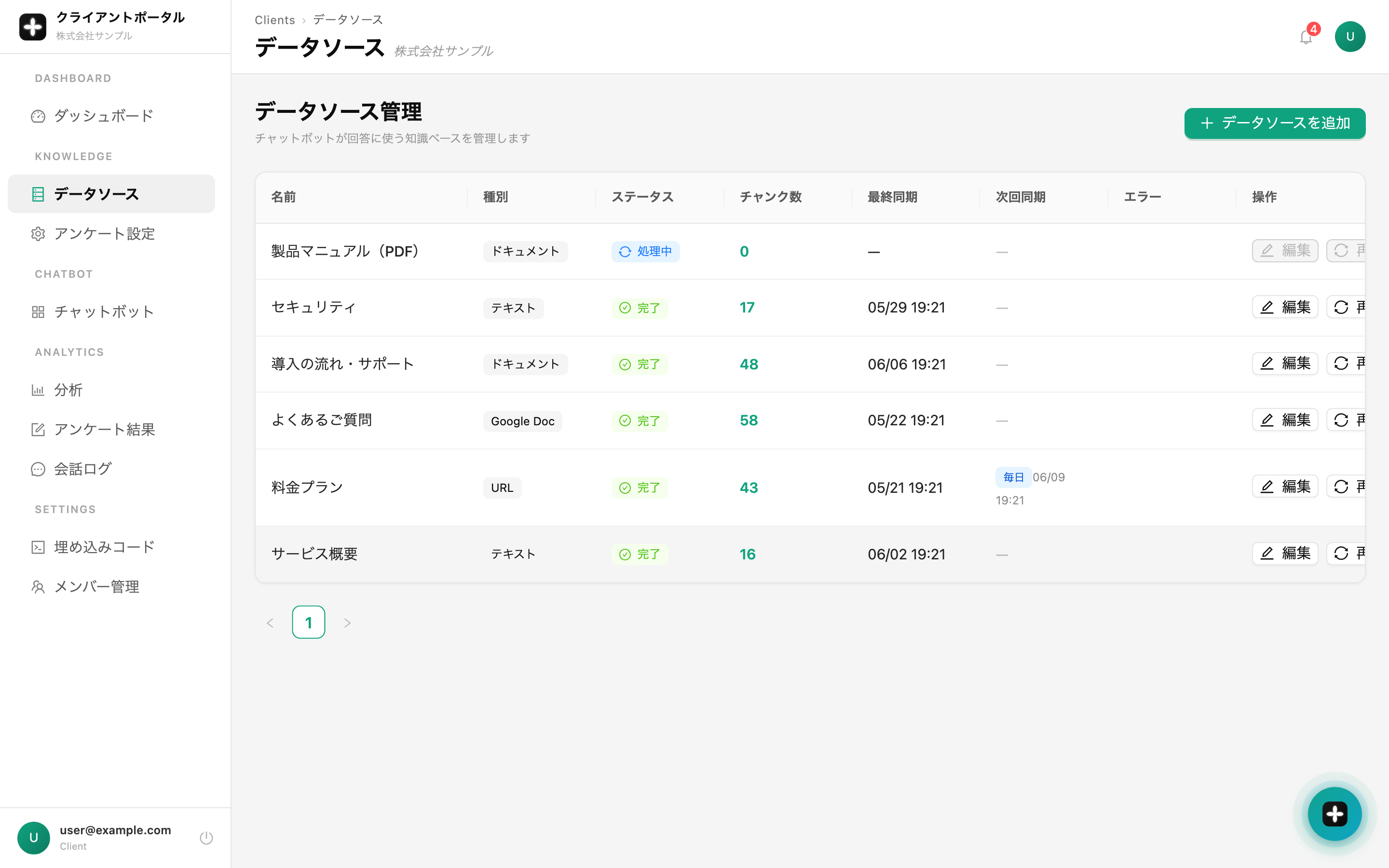
Task: Resync the よくあるご質問 data source
Action: click(x=1346, y=420)
